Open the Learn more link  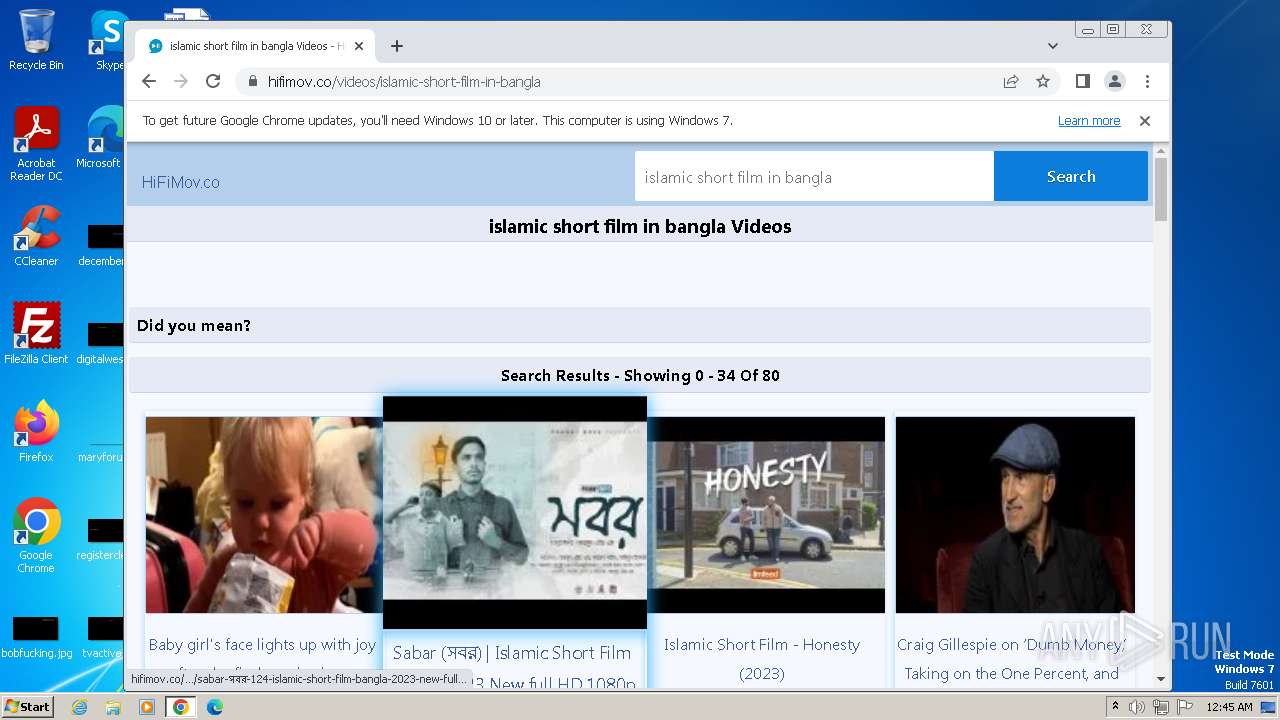(x=1089, y=121)
